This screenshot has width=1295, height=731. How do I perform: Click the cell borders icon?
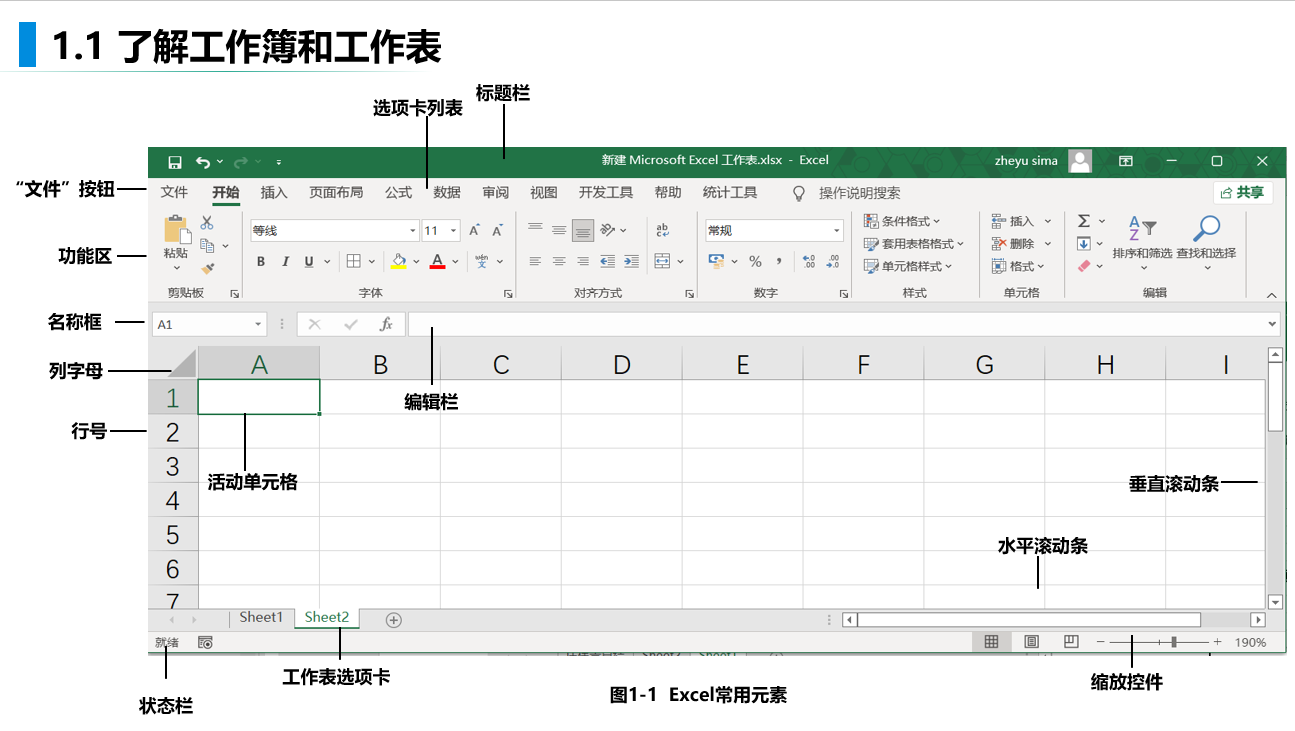[353, 261]
